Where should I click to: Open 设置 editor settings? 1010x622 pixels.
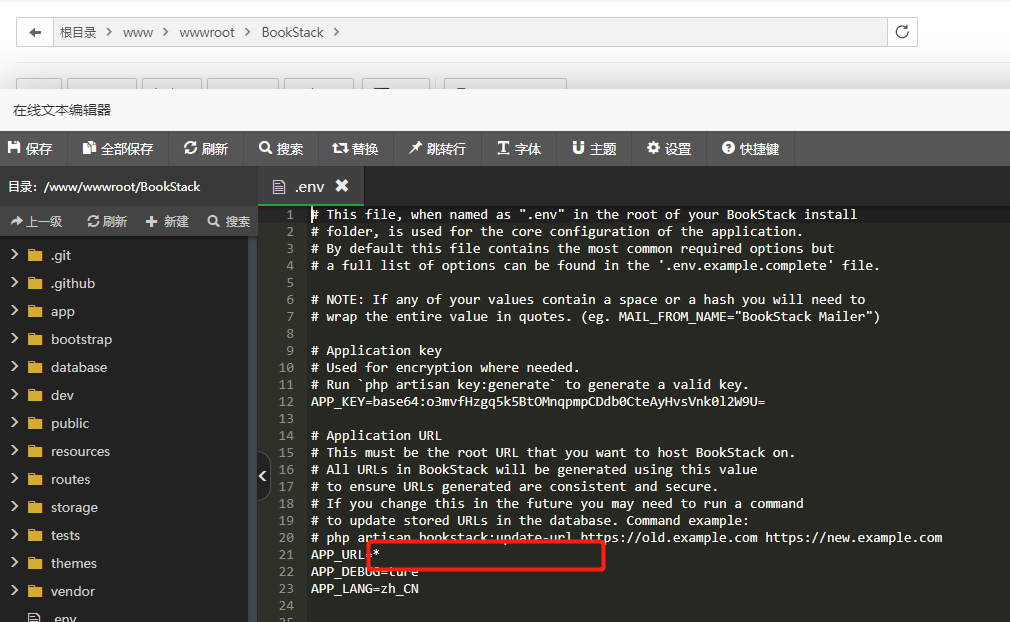[669, 149]
